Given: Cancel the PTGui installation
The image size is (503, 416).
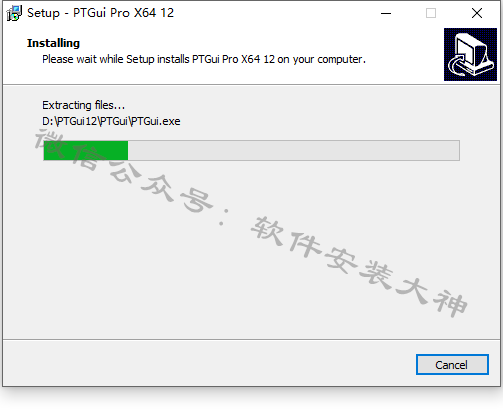Looking at the screenshot, I should 452,365.
